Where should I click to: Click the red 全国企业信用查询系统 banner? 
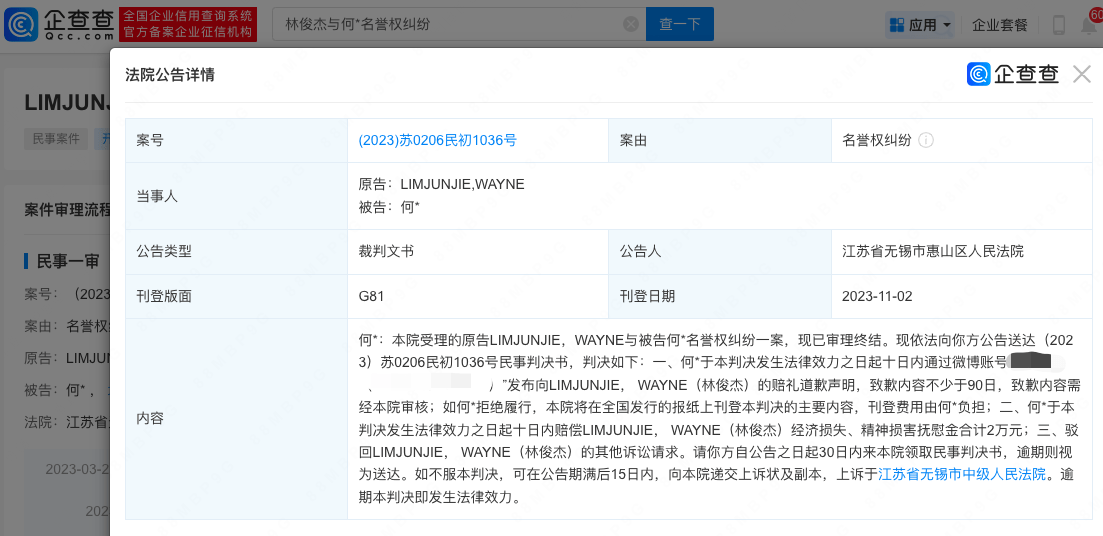(x=188, y=24)
